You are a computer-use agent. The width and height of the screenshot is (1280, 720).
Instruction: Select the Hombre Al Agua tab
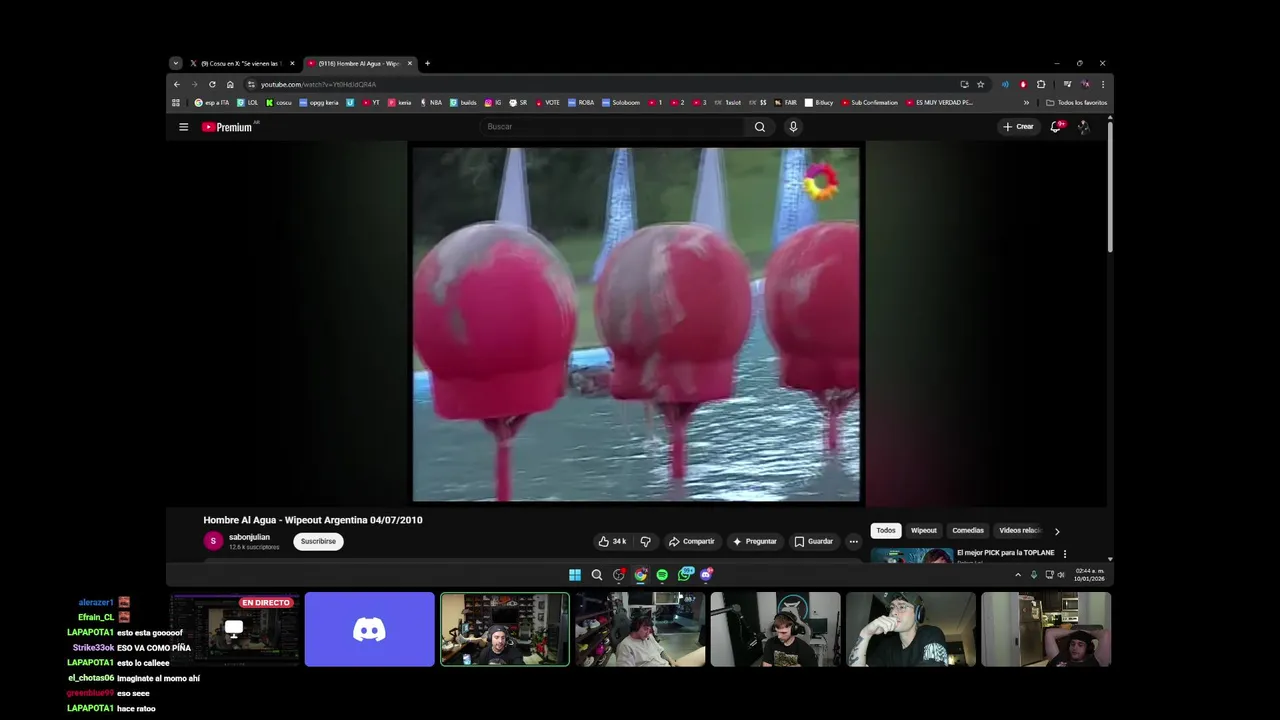point(358,63)
